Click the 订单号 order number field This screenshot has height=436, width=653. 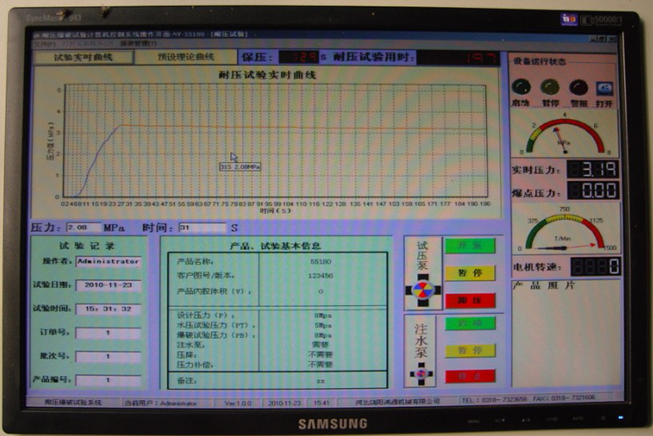tap(108, 333)
